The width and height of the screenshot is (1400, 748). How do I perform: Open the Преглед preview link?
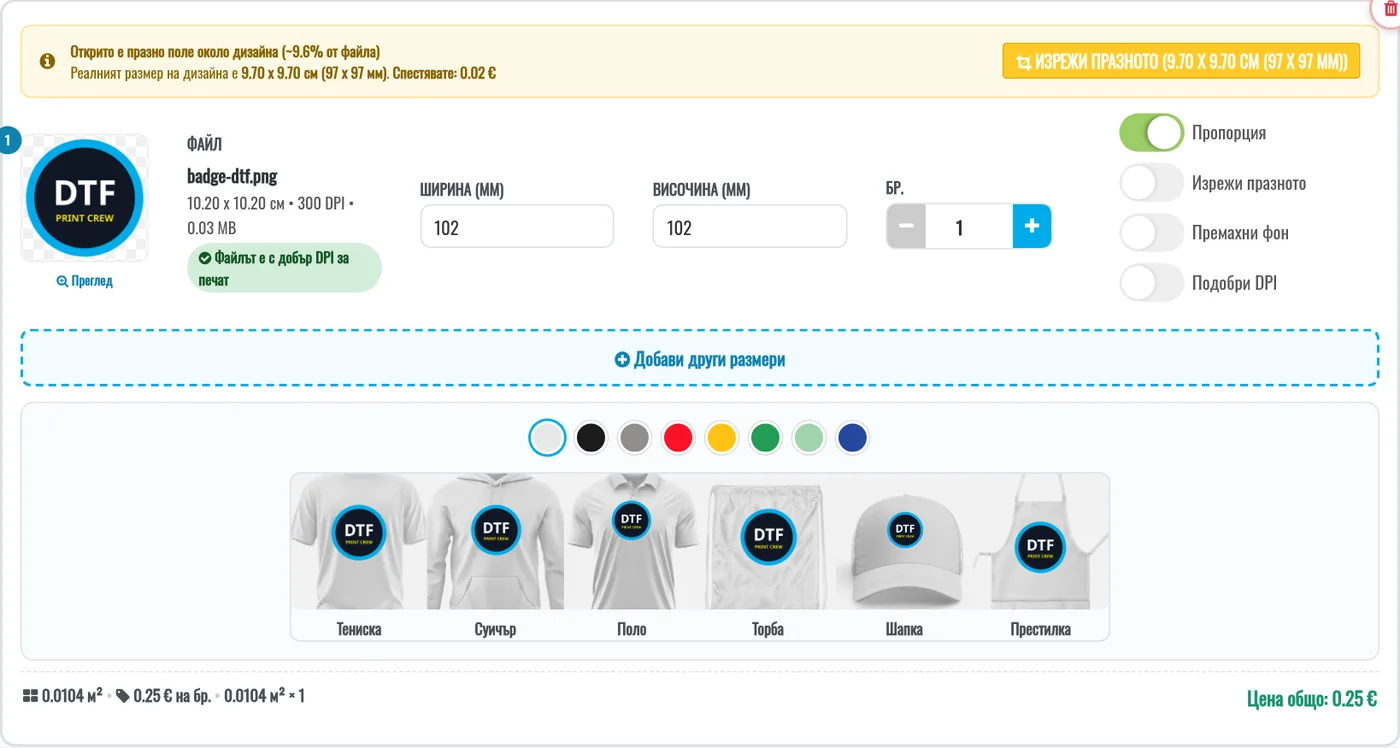(85, 281)
